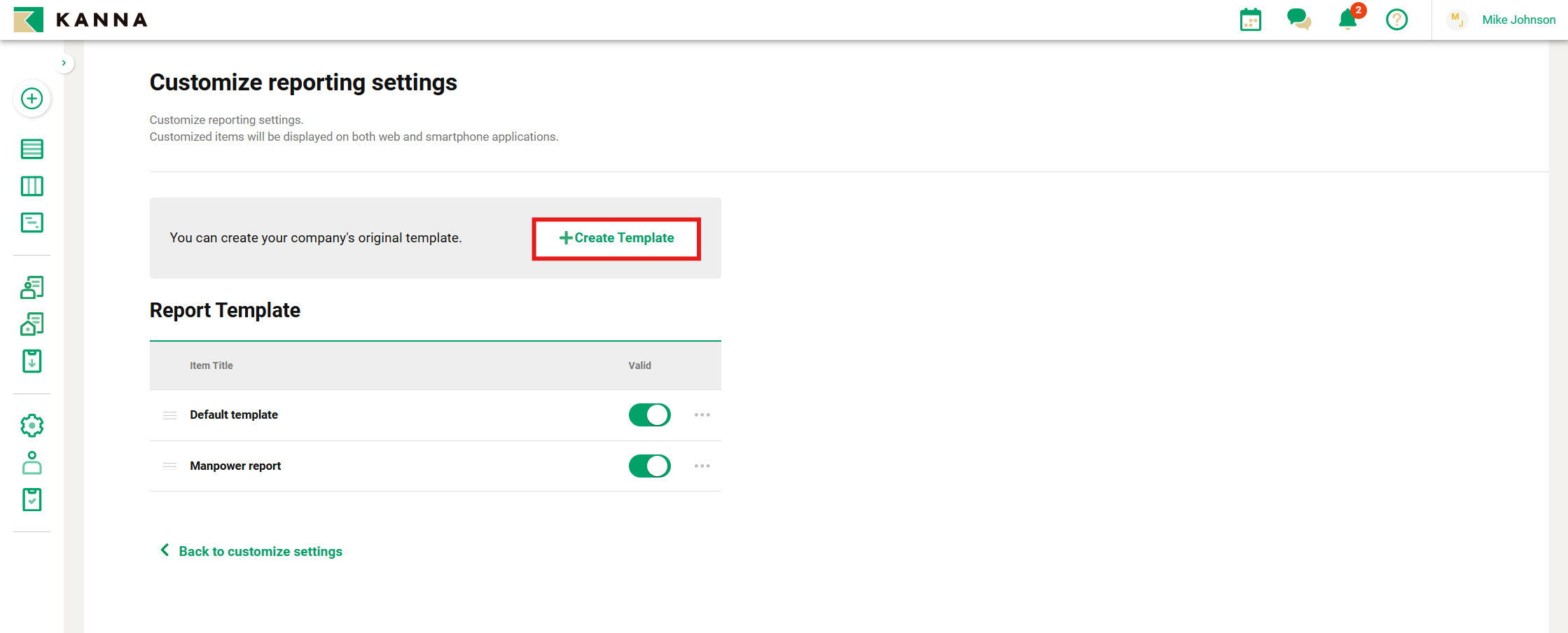The height and width of the screenshot is (633, 1568).
Task: Click the Create Template button
Action: point(616,238)
